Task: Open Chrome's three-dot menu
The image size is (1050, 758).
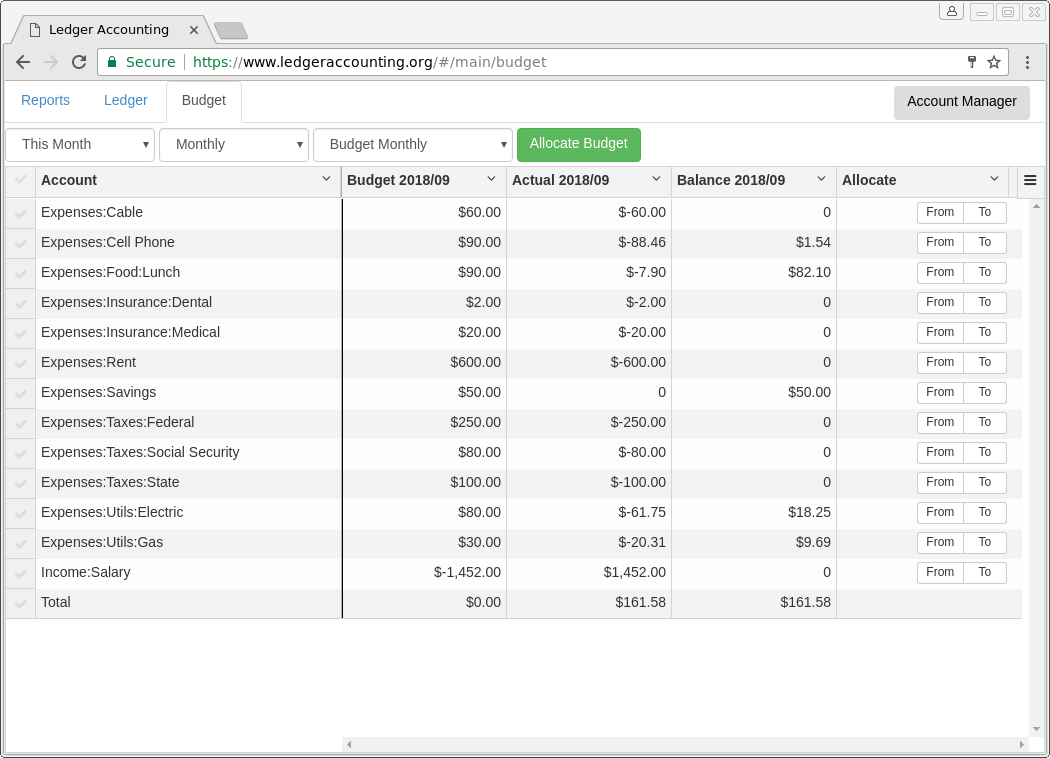Action: (1027, 62)
